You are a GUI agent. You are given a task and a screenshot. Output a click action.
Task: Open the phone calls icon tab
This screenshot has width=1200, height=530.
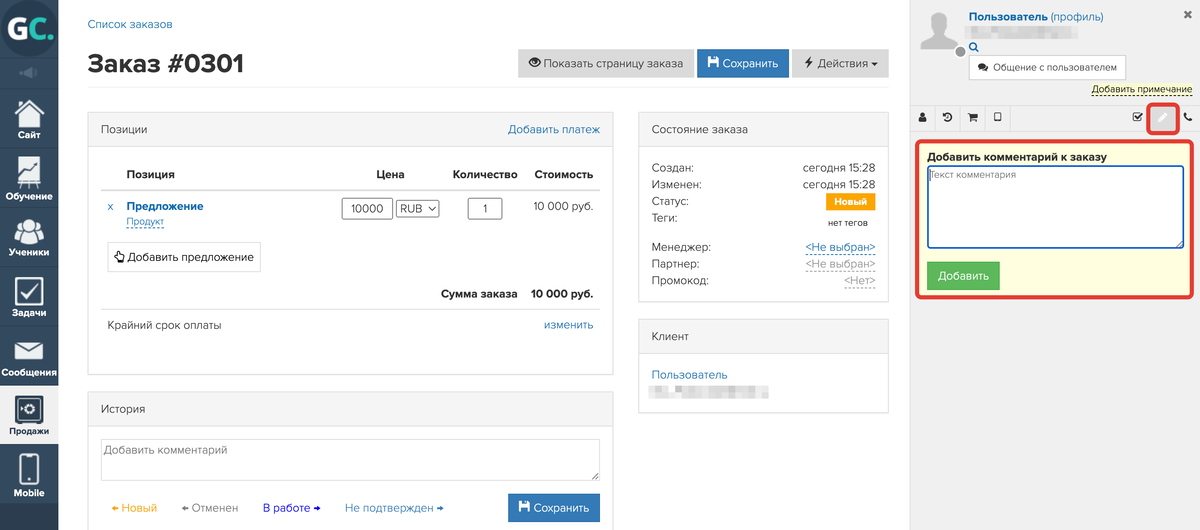click(1188, 117)
